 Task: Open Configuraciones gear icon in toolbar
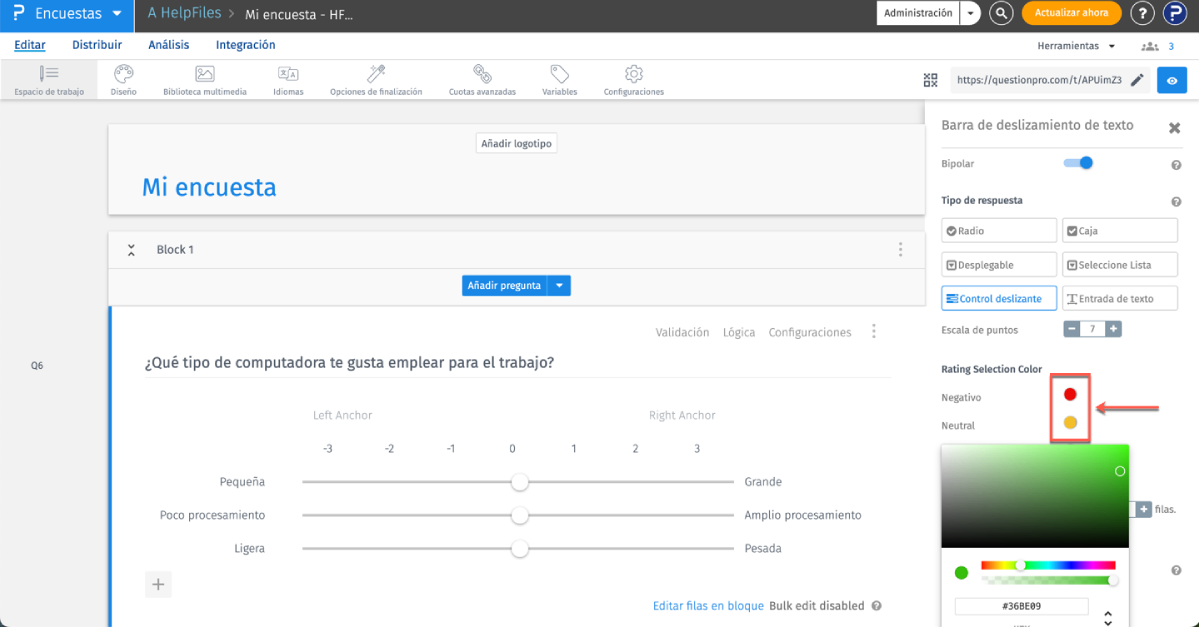click(633, 75)
